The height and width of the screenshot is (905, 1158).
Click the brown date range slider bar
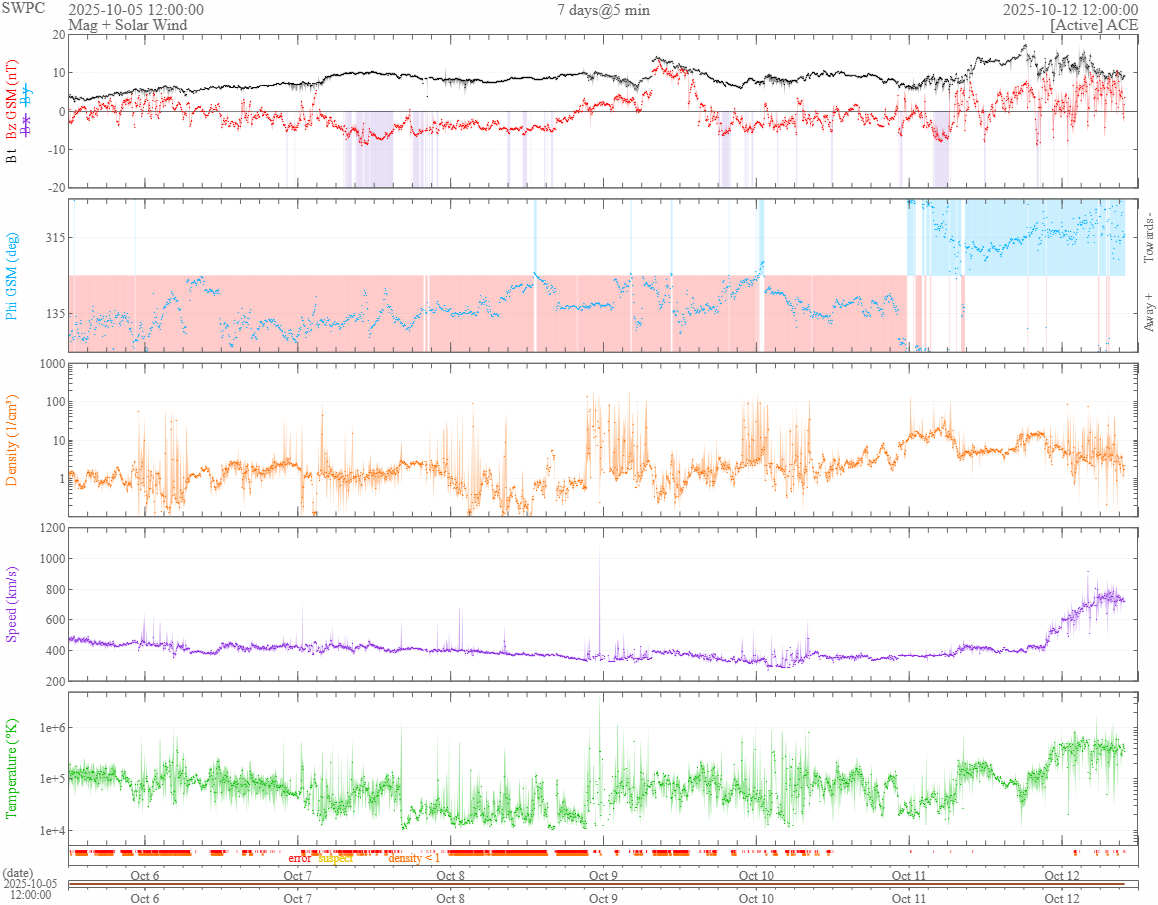click(x=597, y=884)
